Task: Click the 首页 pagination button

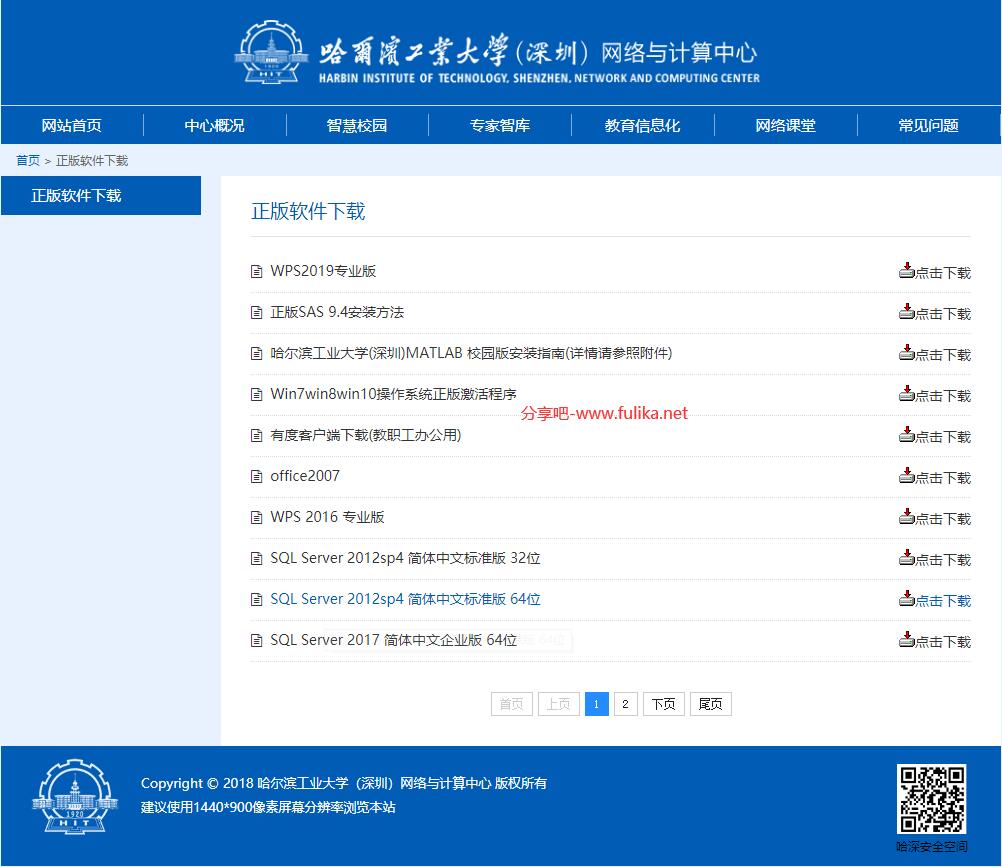Action: 512,704
